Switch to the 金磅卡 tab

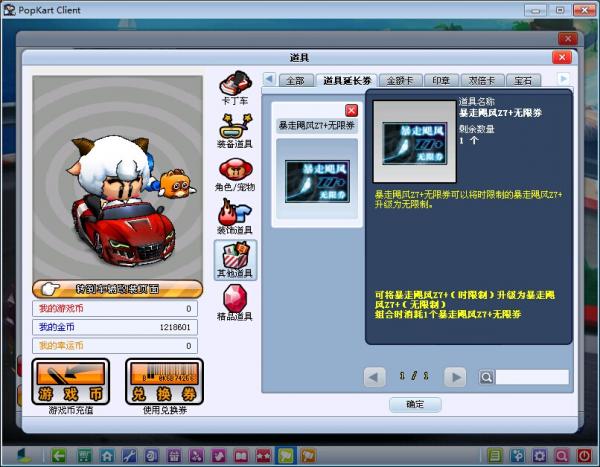click(400, 80)
